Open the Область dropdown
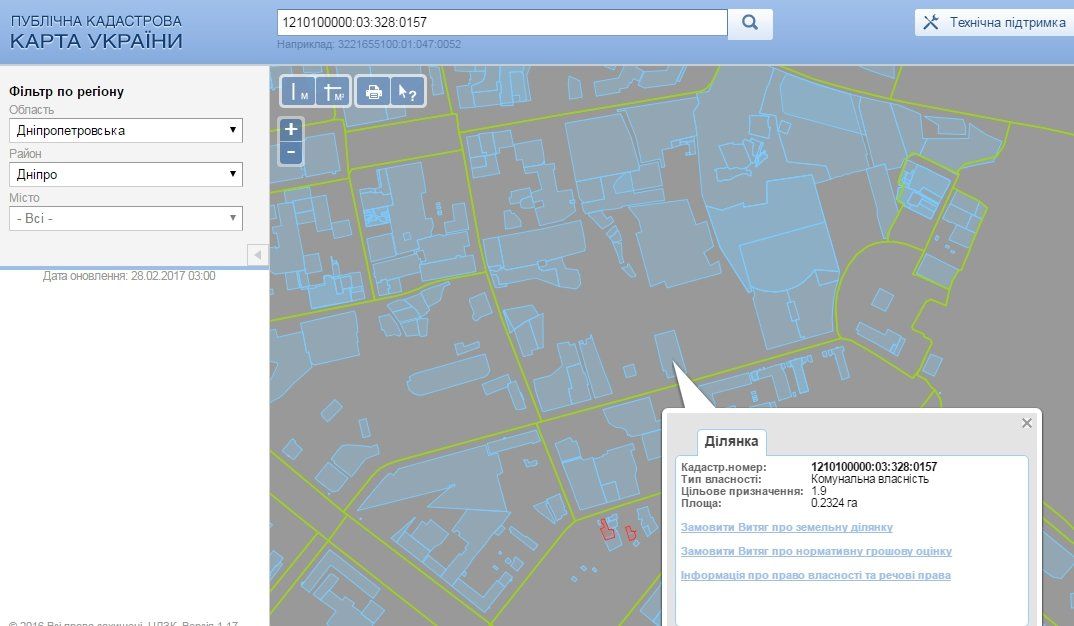Image resolution: width=1074 pixels, height=626 pixels. pos(126,131)
